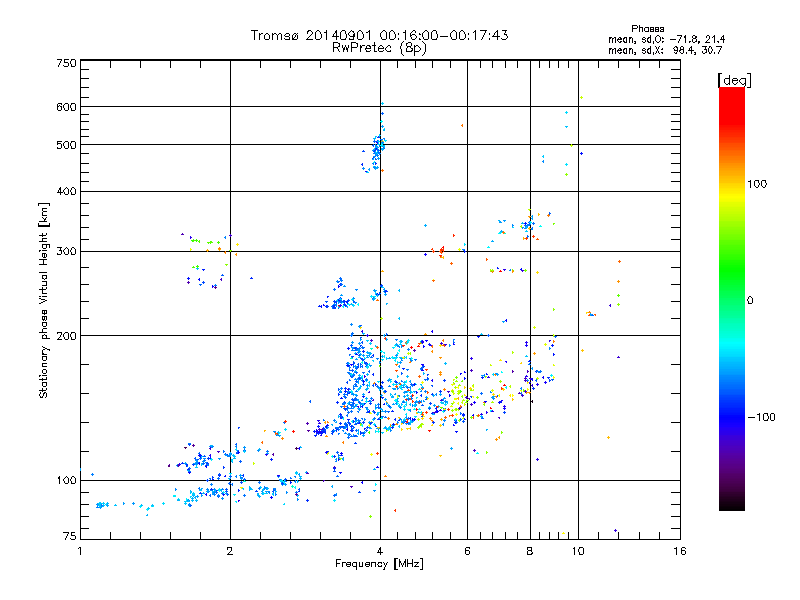800x600 pixels.
Task: Click the 'mean, sd,X: 98.4, 30.7' statistics line
Action: click(665, 50)
